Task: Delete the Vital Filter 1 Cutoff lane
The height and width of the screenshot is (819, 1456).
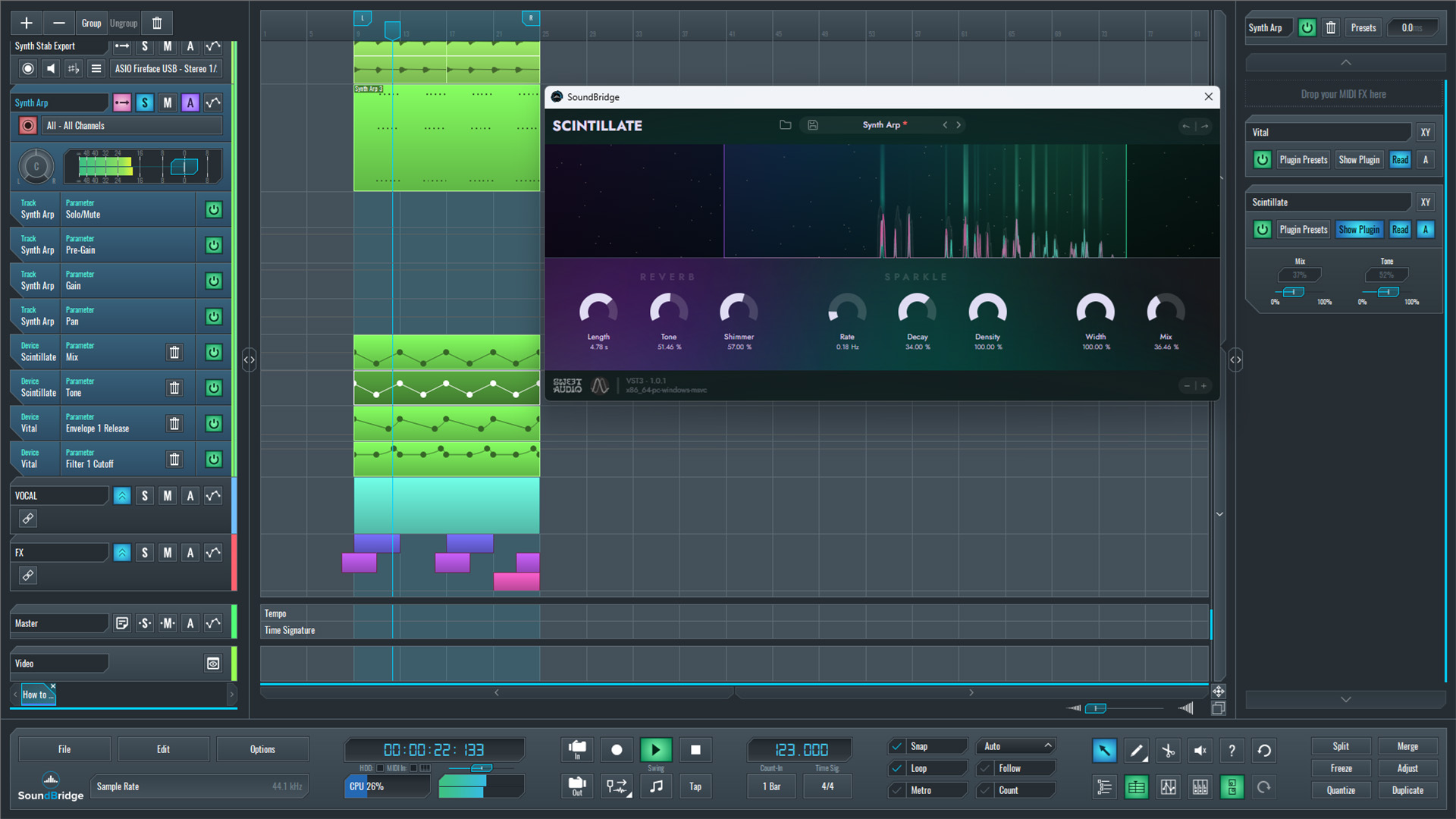Action: tap(174, 459)
